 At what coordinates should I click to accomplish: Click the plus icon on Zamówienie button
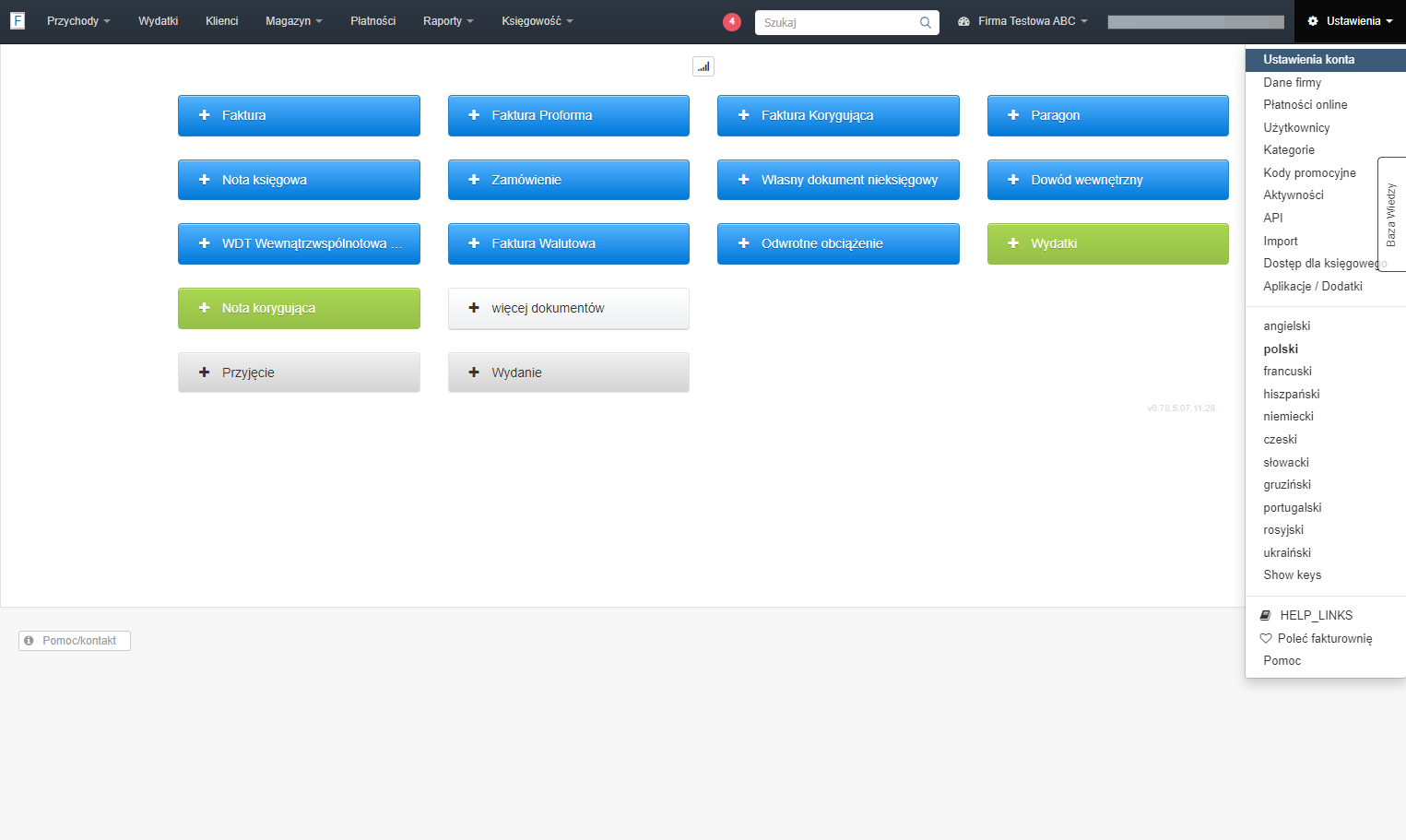[474, 180]
